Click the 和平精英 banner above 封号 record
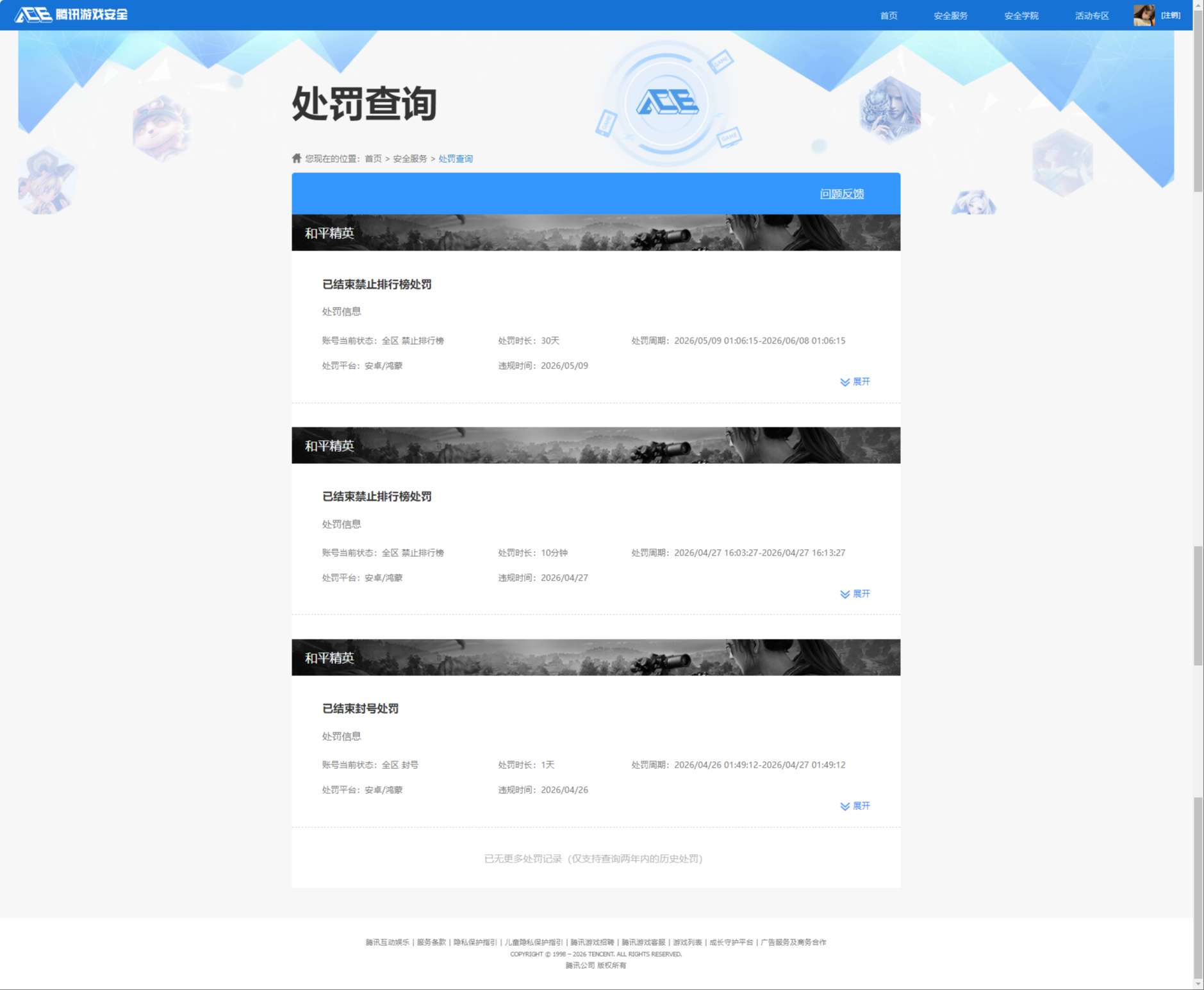The width and height of the screenshot is (1204, 990). (596, 657)
